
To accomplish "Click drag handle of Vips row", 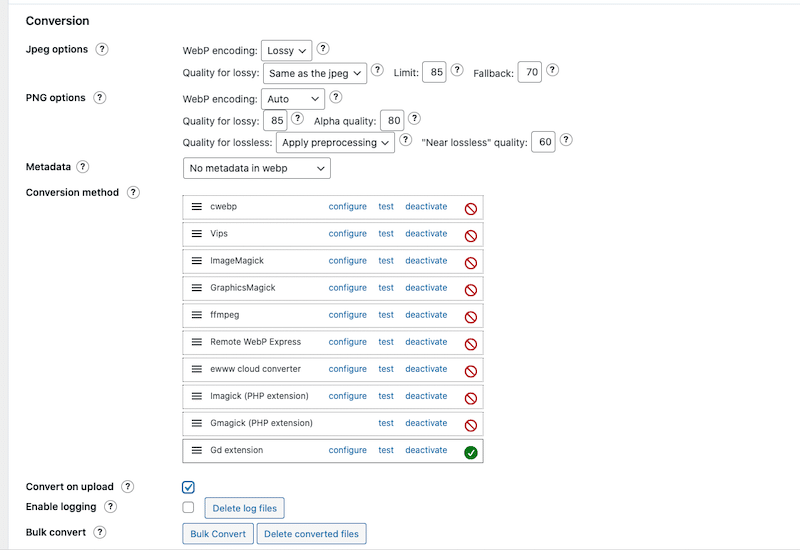I will pyautogui.click(x=196, y=234).
